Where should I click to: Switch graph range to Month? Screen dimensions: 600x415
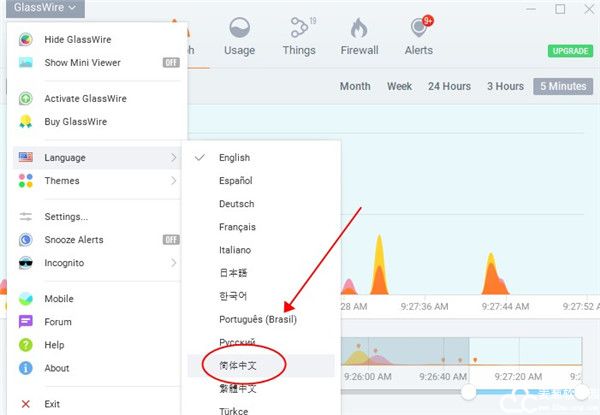[355, 86]
